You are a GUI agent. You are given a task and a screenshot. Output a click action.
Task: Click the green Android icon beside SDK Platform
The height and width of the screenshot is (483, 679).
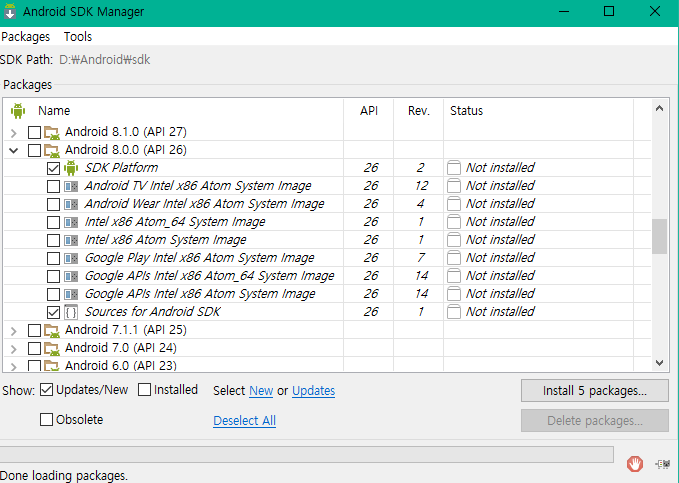pos(71,168)
